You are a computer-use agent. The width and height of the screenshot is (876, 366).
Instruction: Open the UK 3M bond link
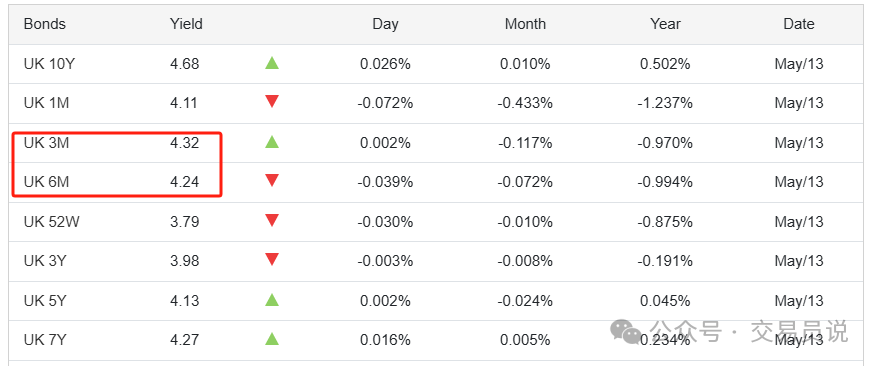46,143
